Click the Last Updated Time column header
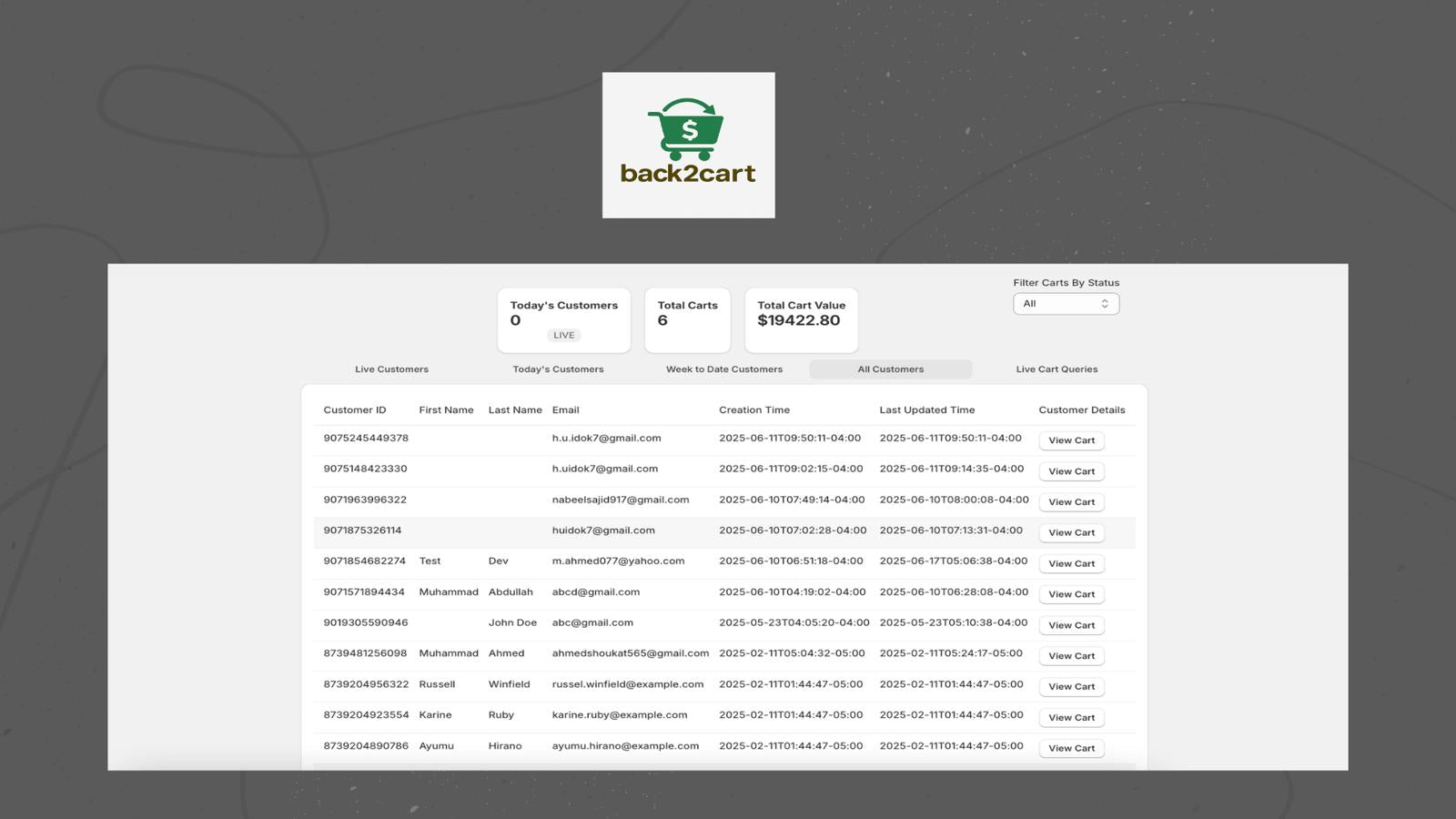 (926, 410)
